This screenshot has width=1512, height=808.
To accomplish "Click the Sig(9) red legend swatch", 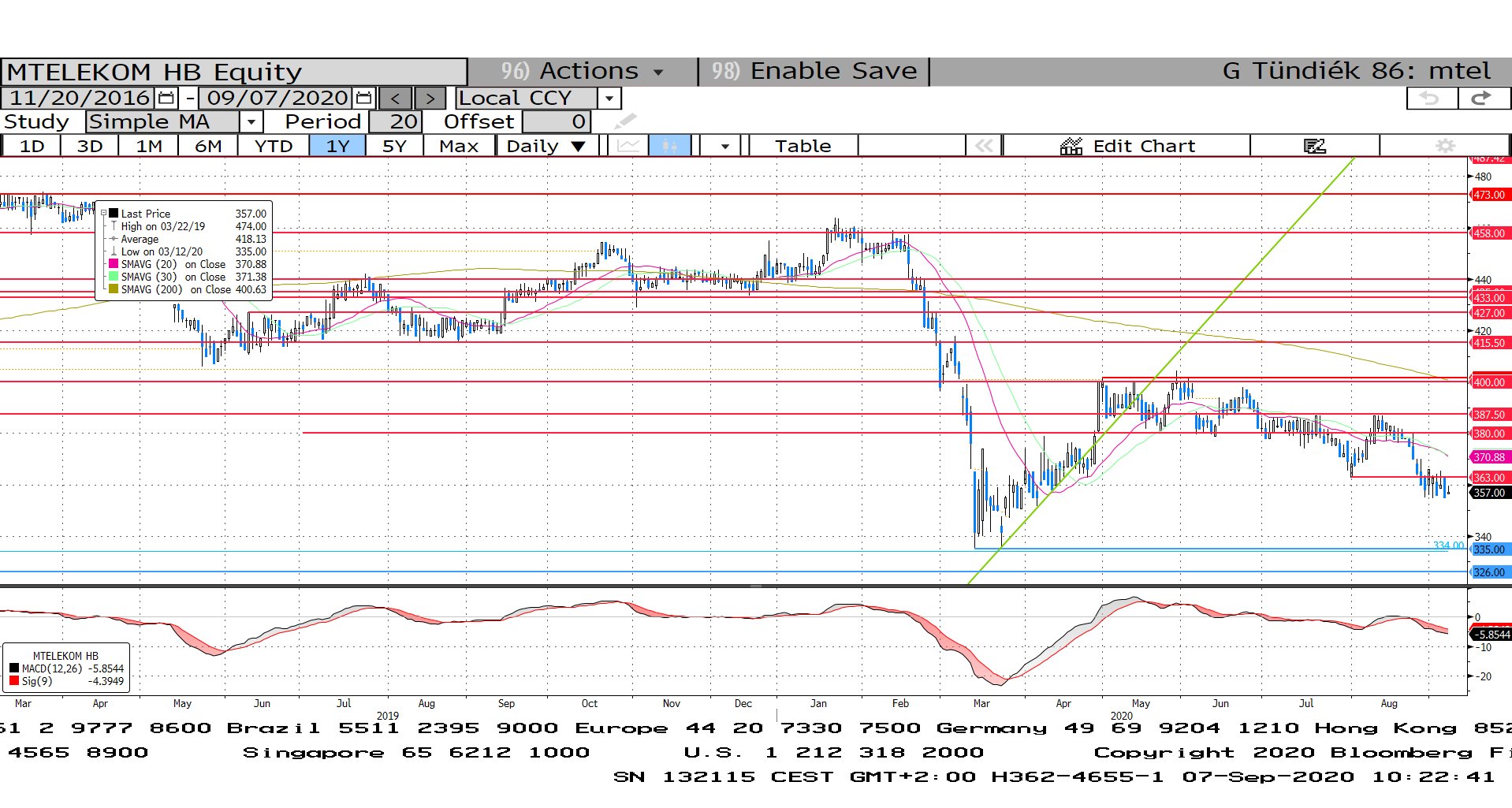I will (14, 681).
